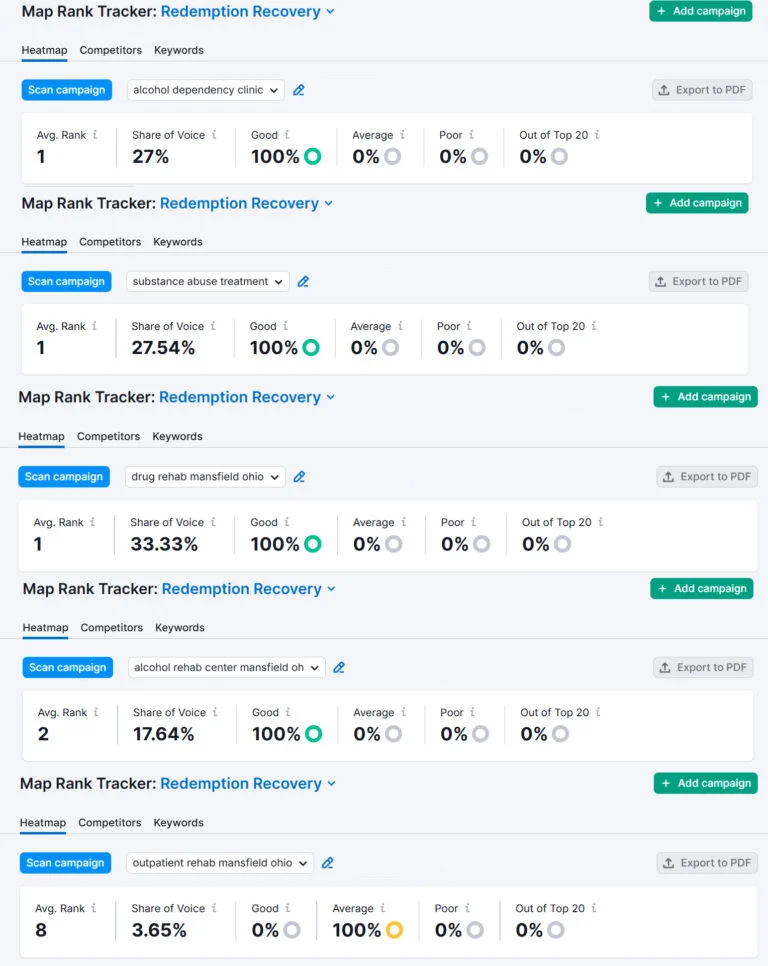Click edit pencil beside alcohol rehab center keyword
The width and height of the screenshot is (768, 966).
click(x=339, y=668)
